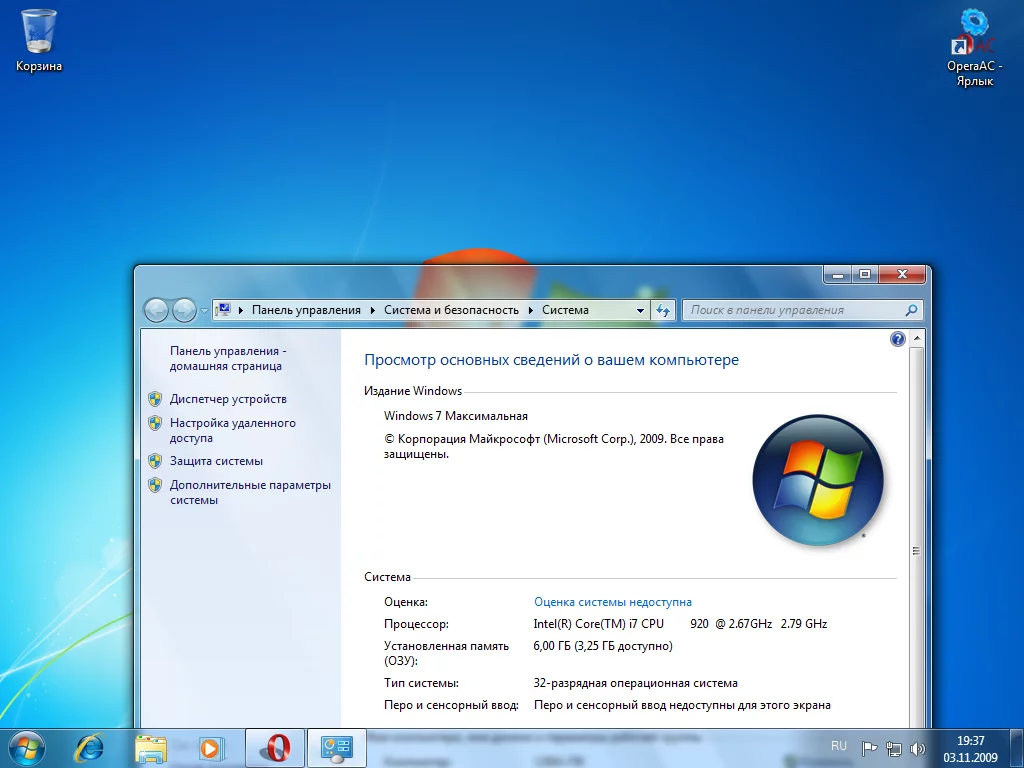Open Настройка удаленного доступа link
1024x768 pixels.
tap(232, 430)
